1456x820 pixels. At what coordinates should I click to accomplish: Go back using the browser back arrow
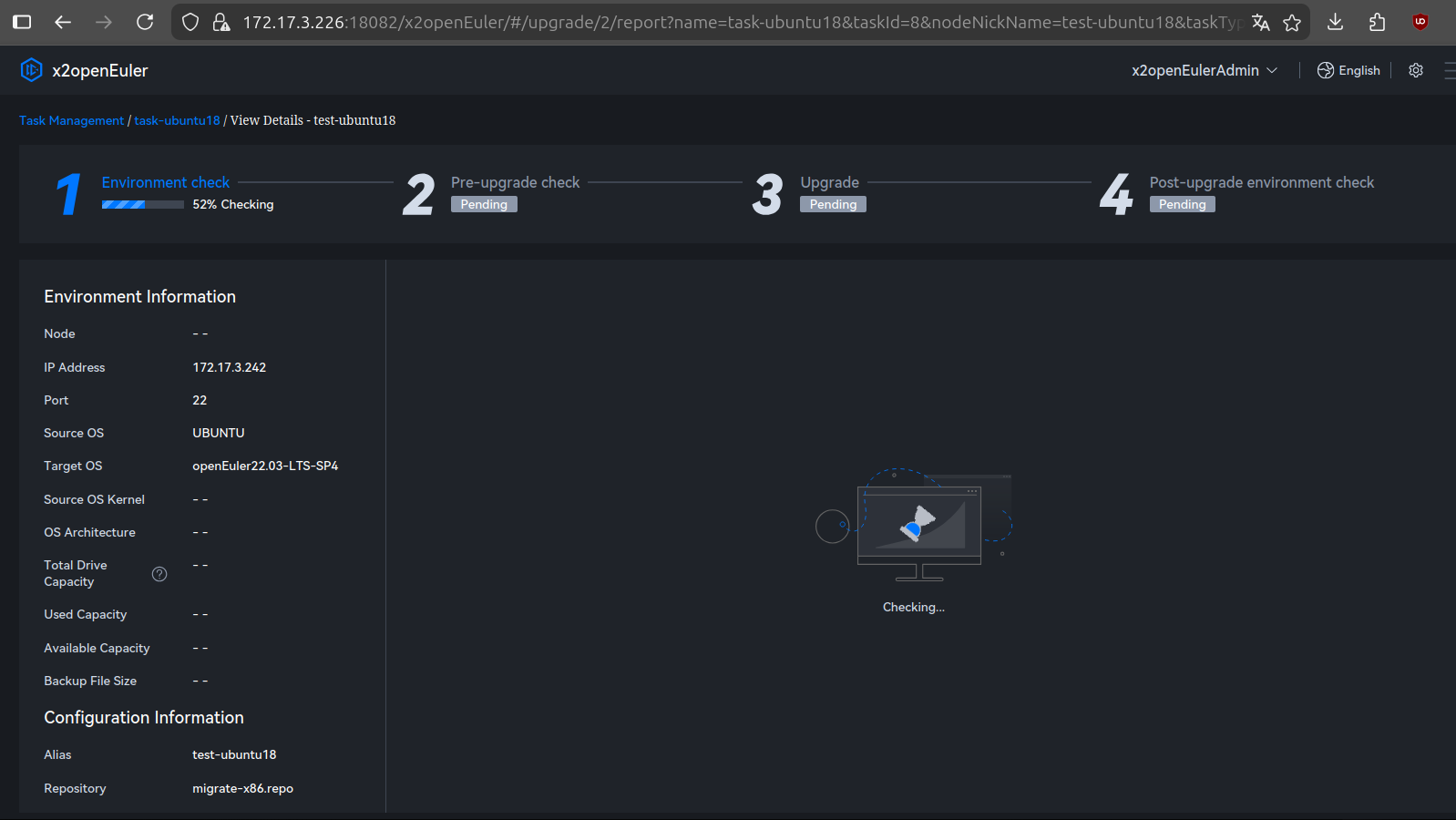63,22
